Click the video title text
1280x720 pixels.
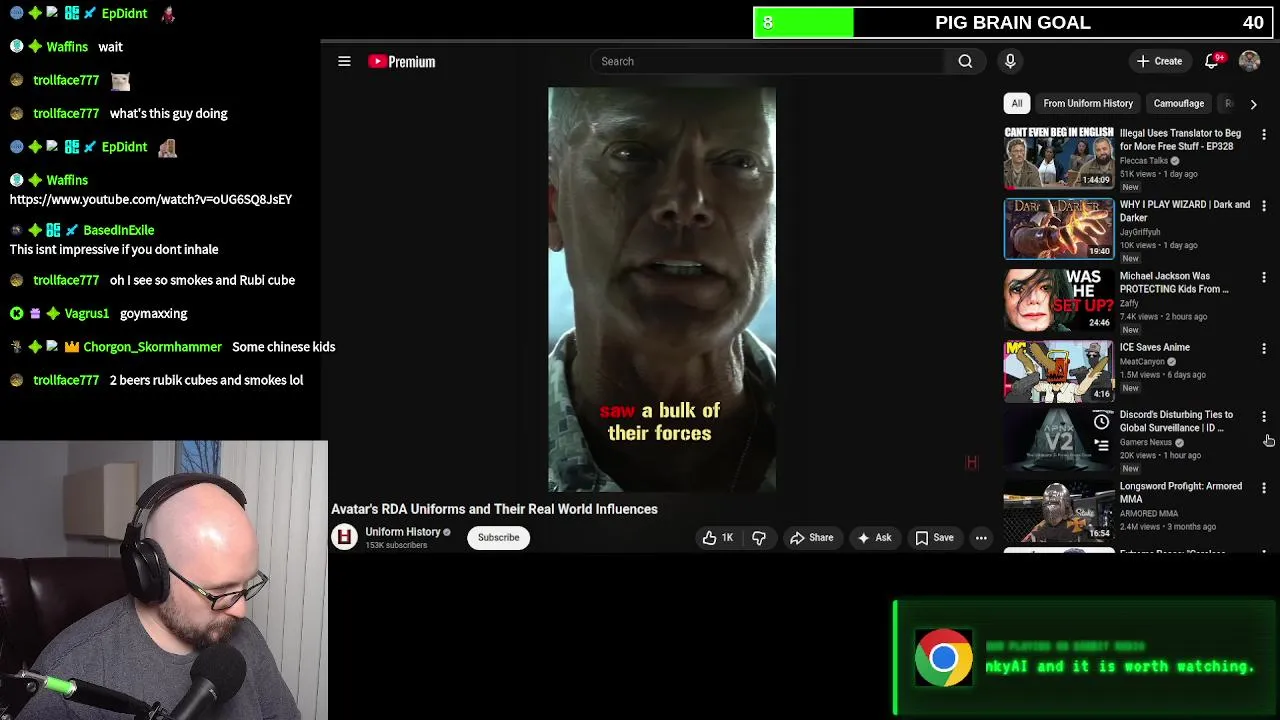point(494,509)
